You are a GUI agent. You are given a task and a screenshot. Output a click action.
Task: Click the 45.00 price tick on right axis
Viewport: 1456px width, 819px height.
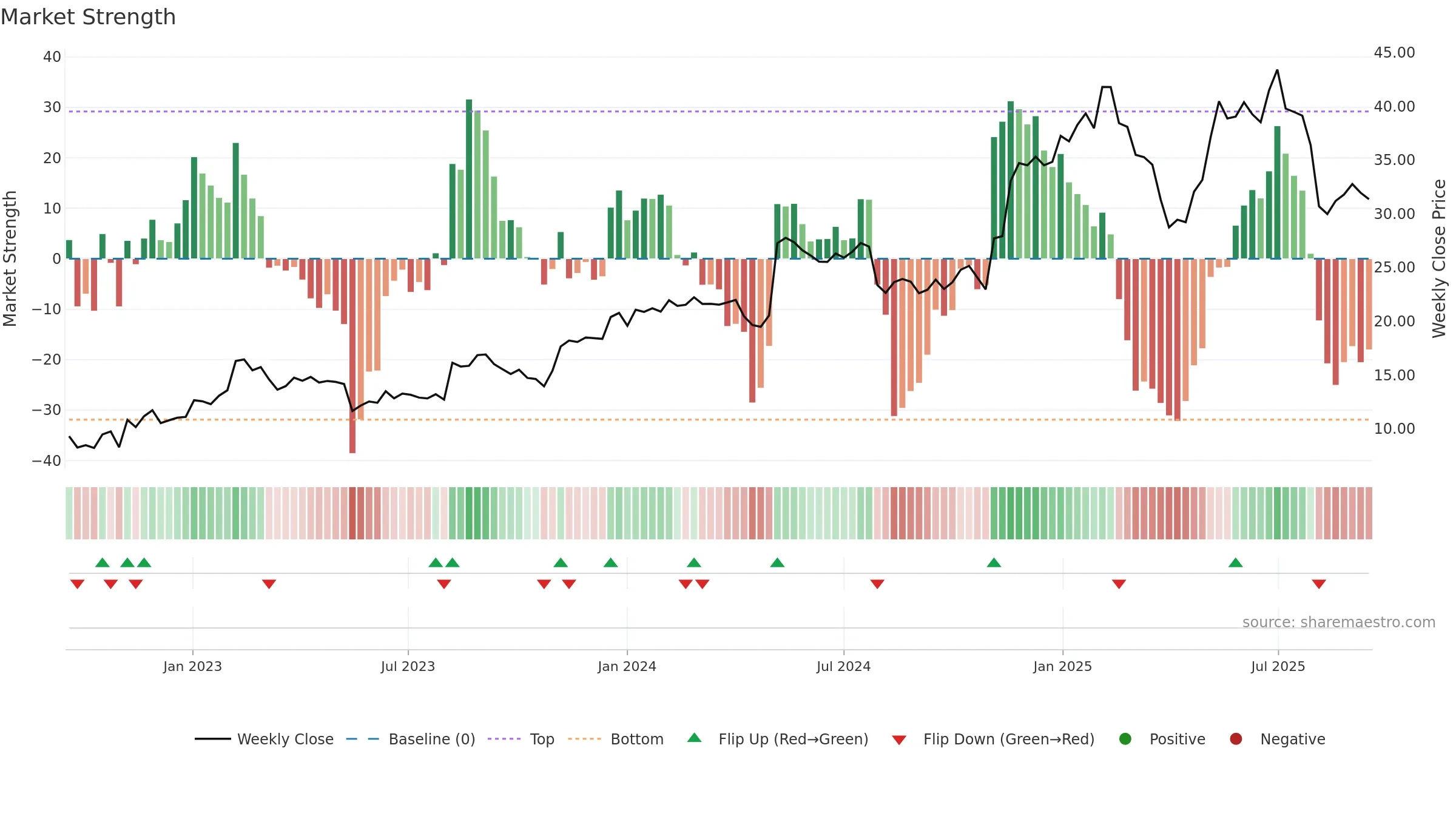(1394, 53)
